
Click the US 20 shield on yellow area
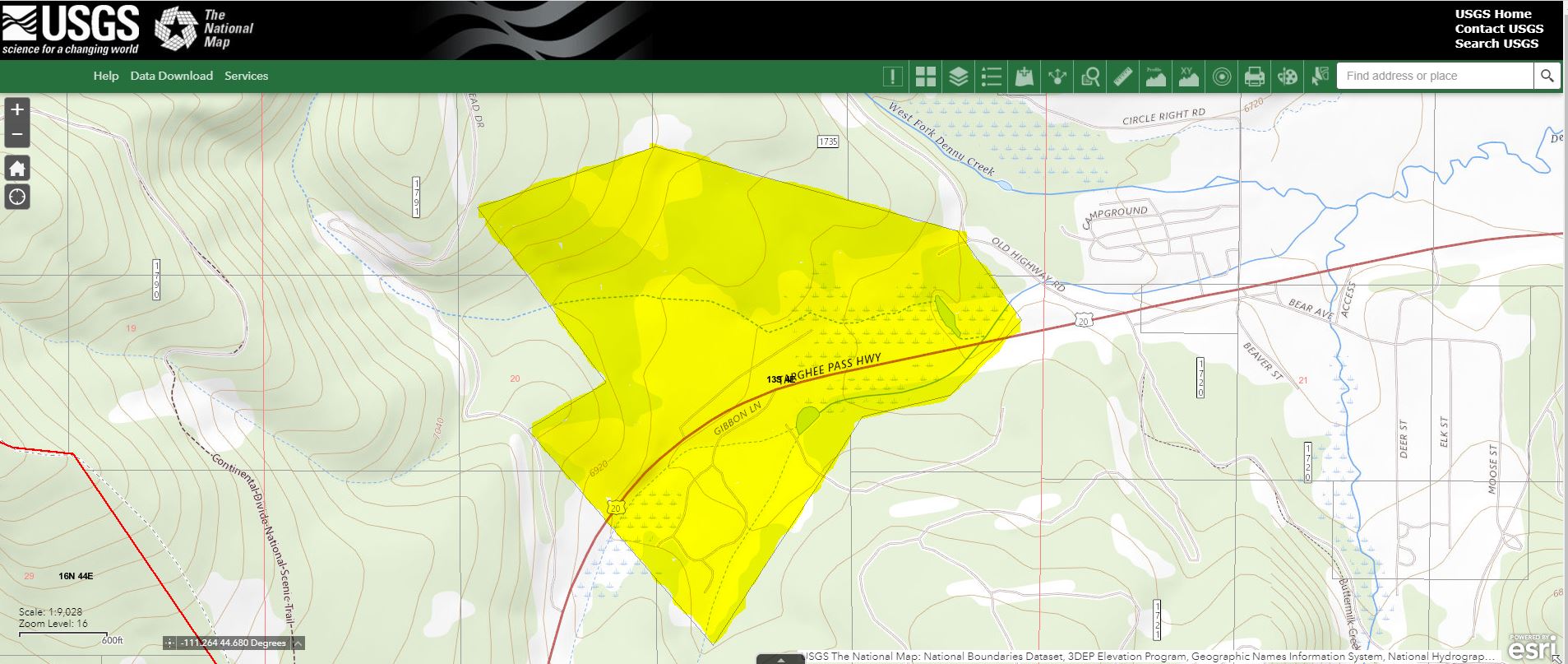(616, 508)
